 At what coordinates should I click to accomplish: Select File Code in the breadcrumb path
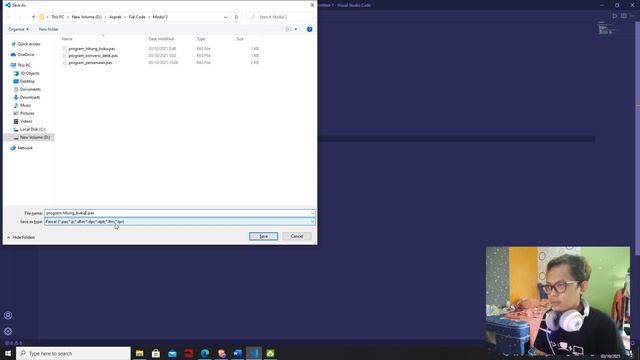point(137,17)
